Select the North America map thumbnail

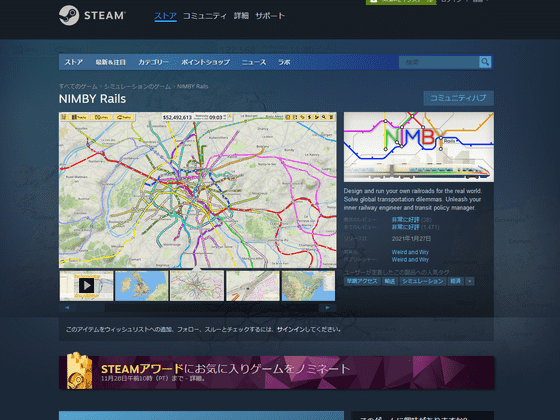pos(308,286)
